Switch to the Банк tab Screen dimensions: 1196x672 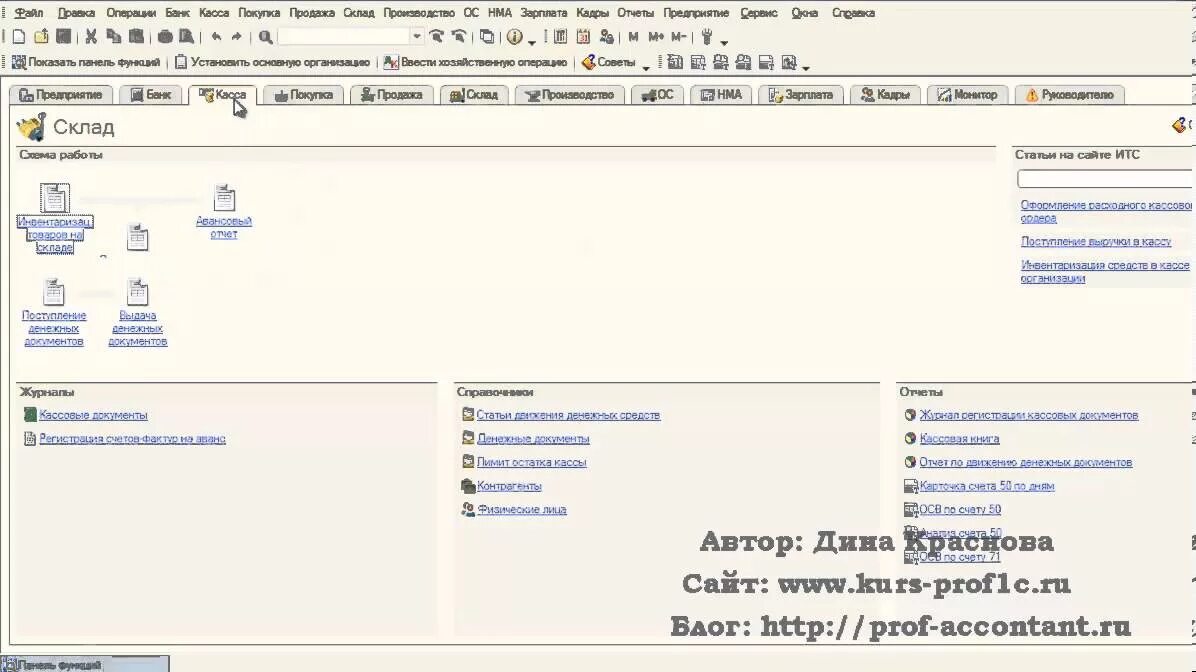click(x=150, y=95)
